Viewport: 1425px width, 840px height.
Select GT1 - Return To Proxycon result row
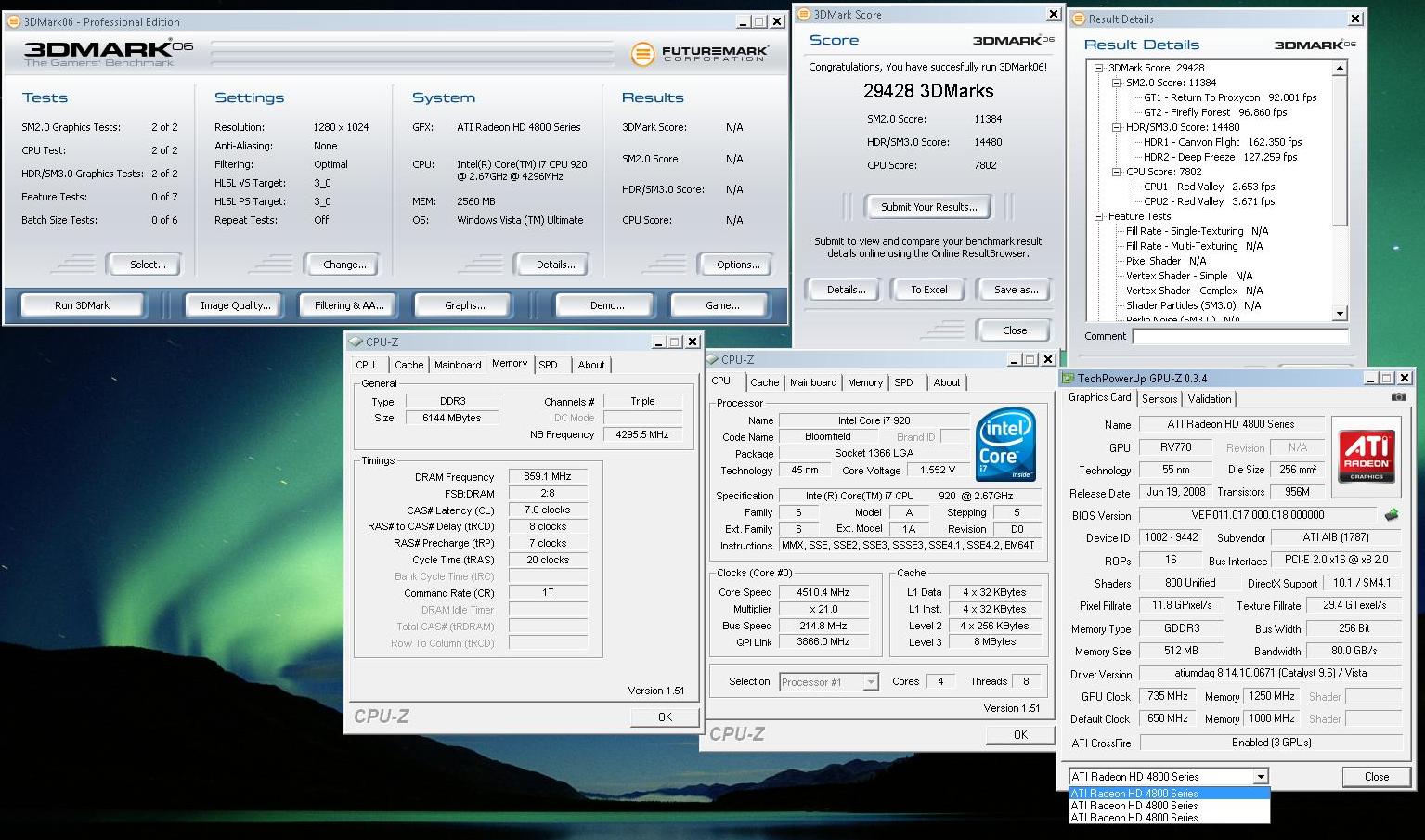[x=1230, y=97]
